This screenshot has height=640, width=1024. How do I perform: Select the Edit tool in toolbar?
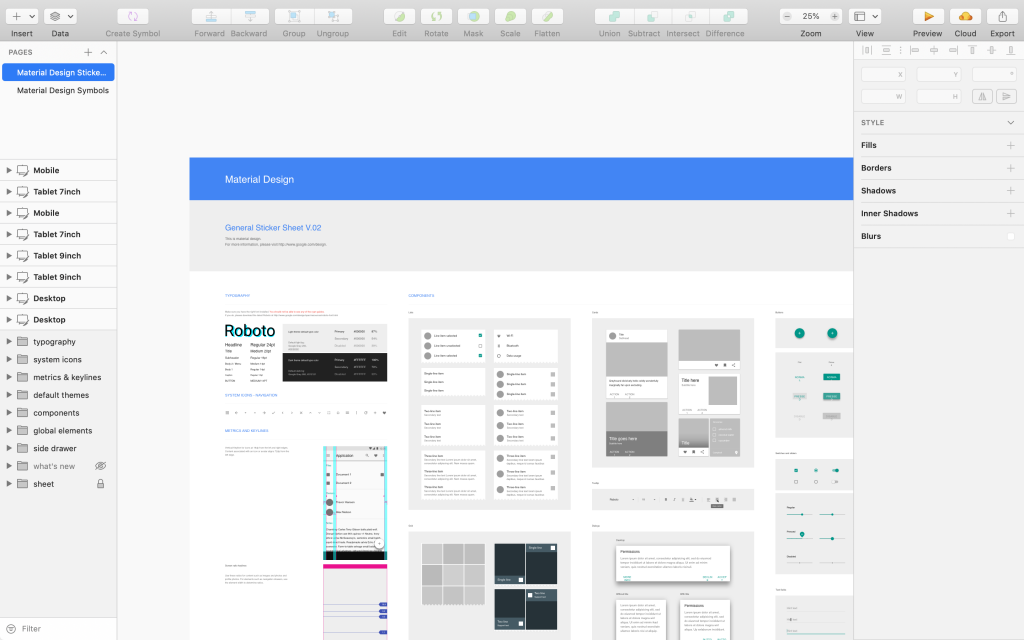click(x=400, y=16)
